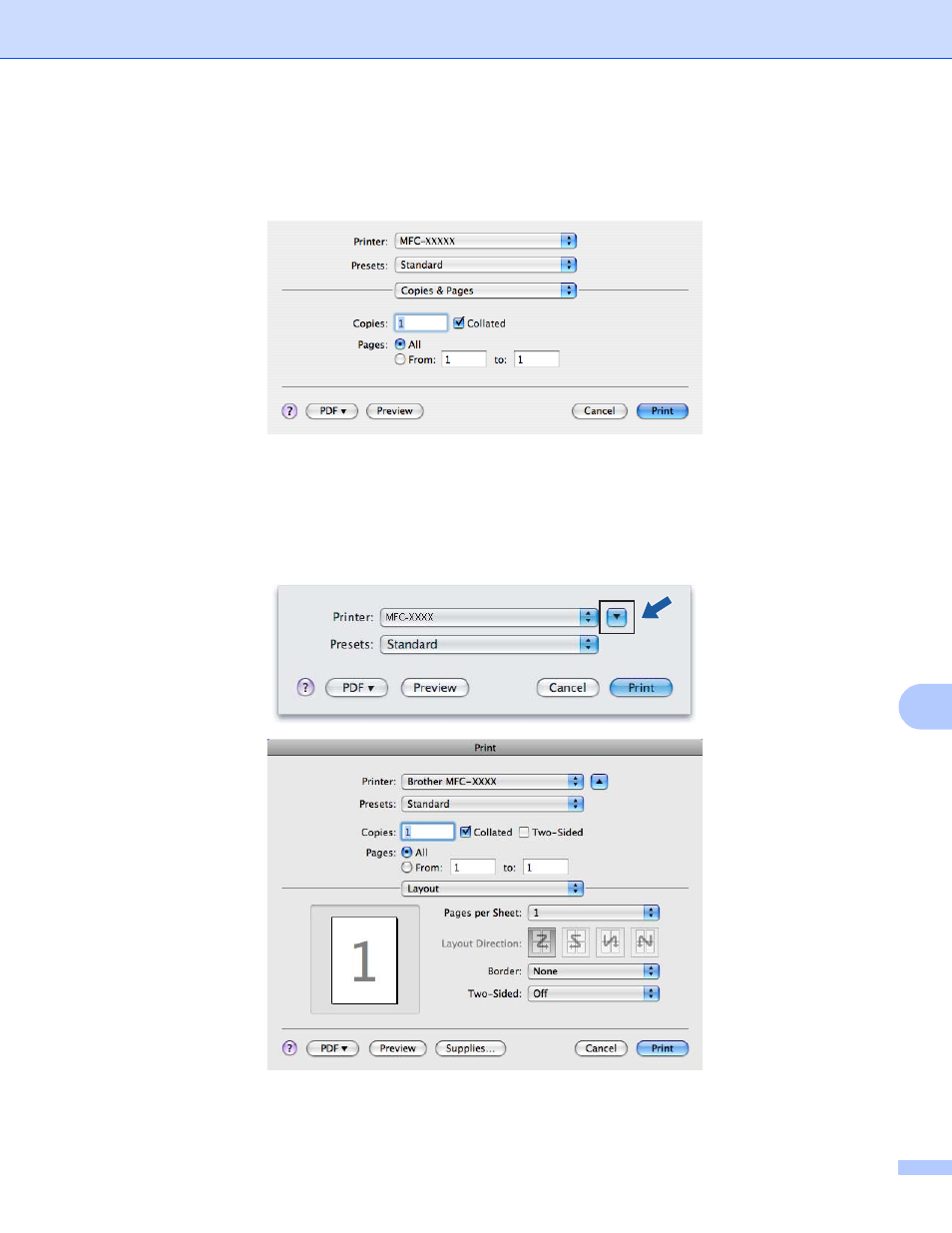Open Presets dropdown in expanded Print dialog
Viewport: 952px width, 1233px height.
click(493, 804)
